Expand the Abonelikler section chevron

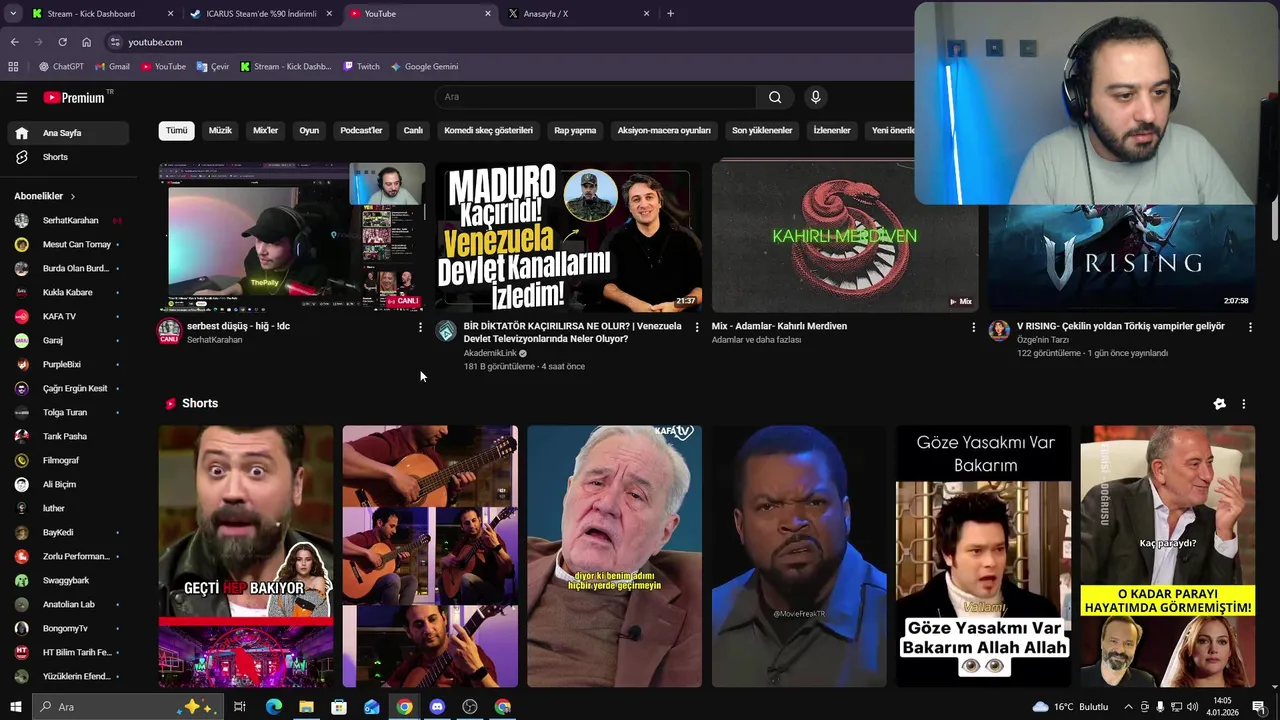pos(73,197)
